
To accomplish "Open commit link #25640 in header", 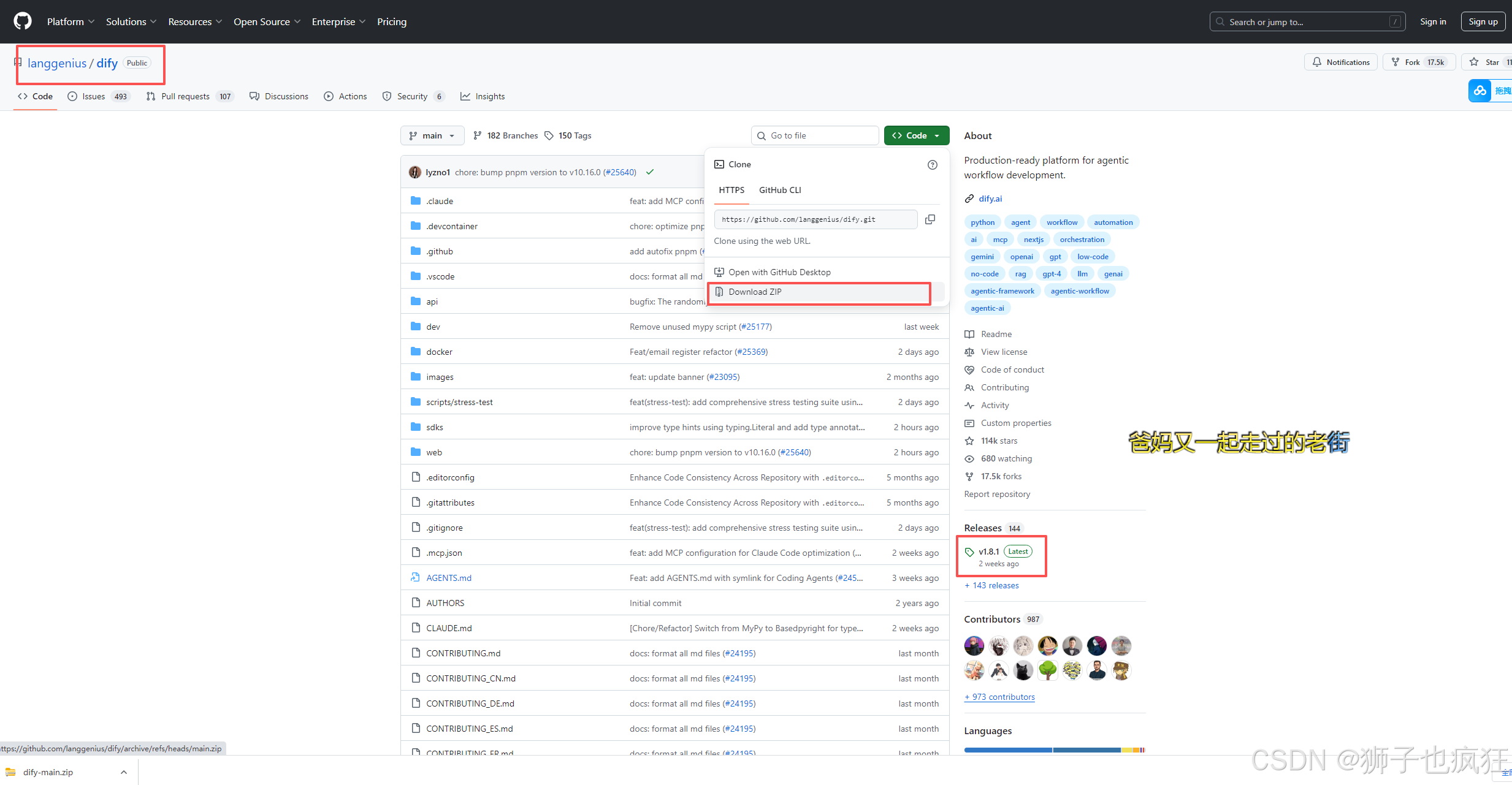I will 620,172.
